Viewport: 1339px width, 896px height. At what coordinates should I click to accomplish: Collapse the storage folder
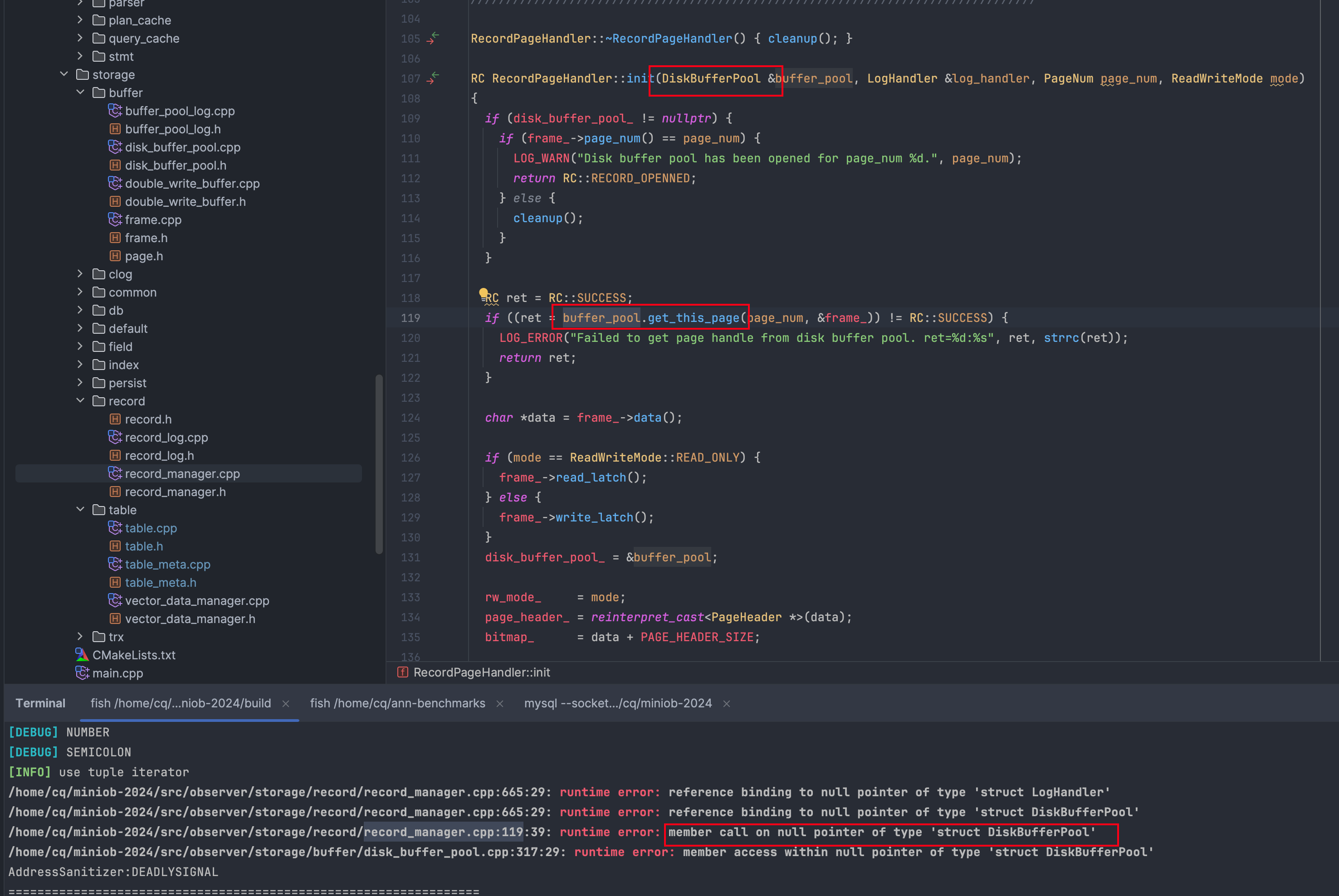pos(64,74)
